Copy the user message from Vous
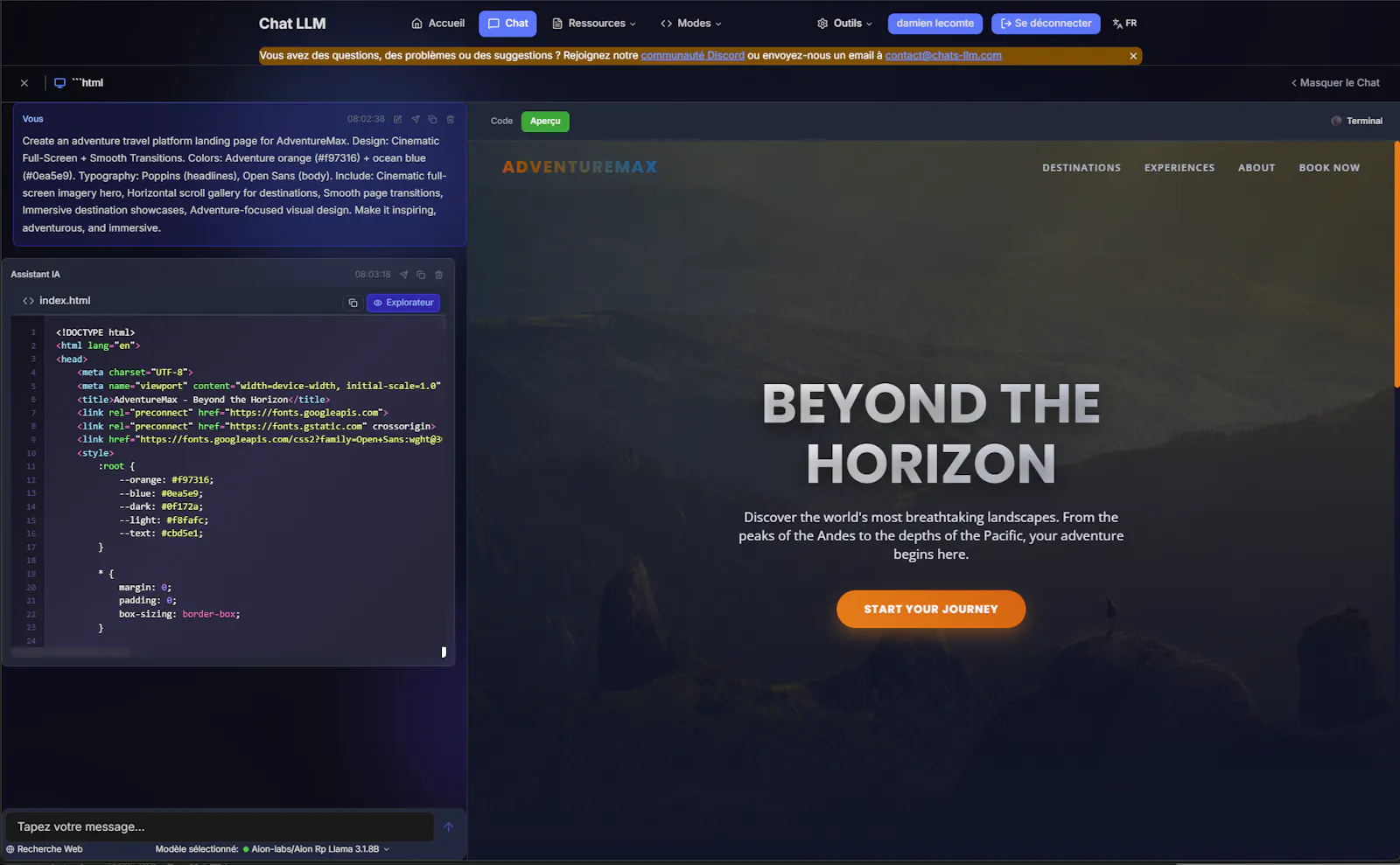Viewport: 1400px width, 865px height. [432, 119]
